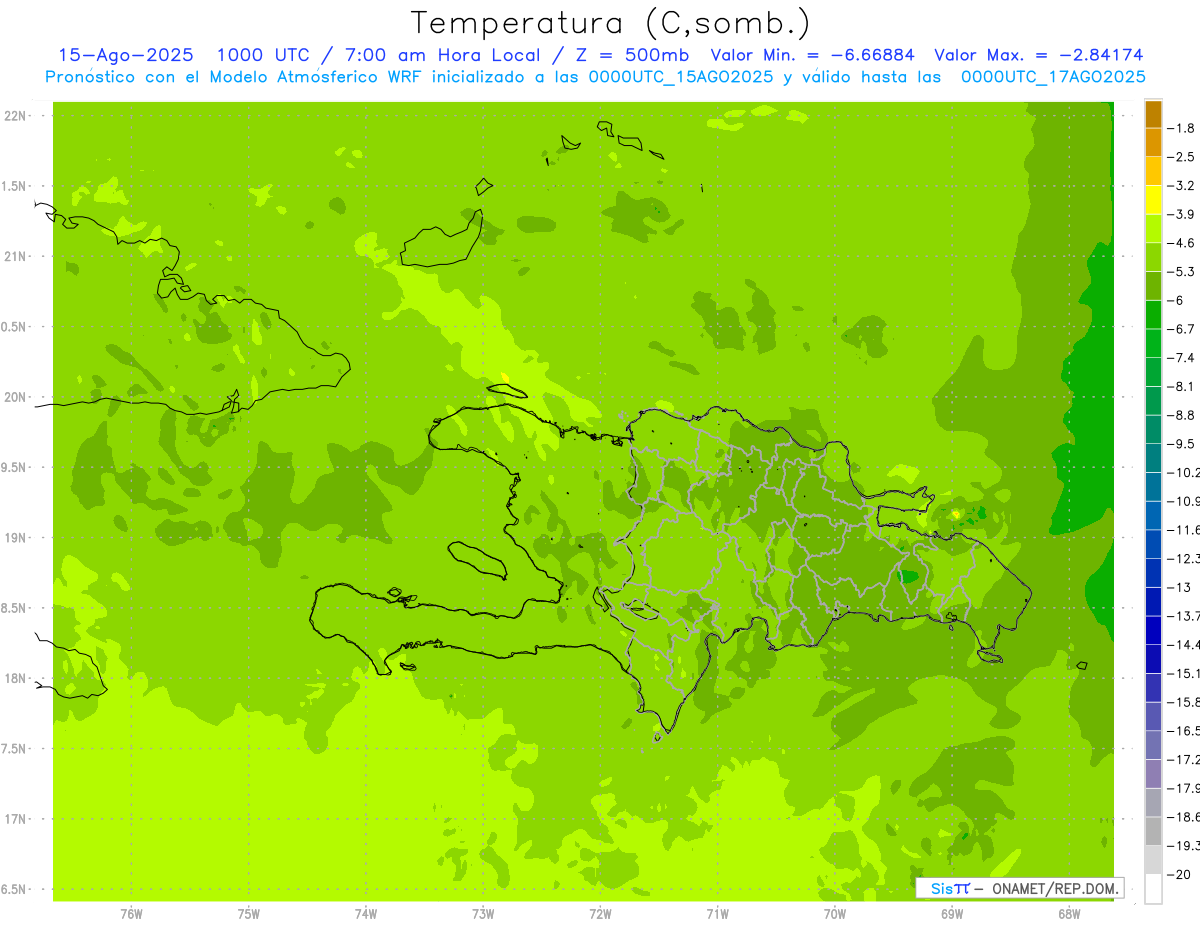Click the latitude label "17N"
Image resolution: width=1200 pixels, height=927 pixels.
(16, 819)
